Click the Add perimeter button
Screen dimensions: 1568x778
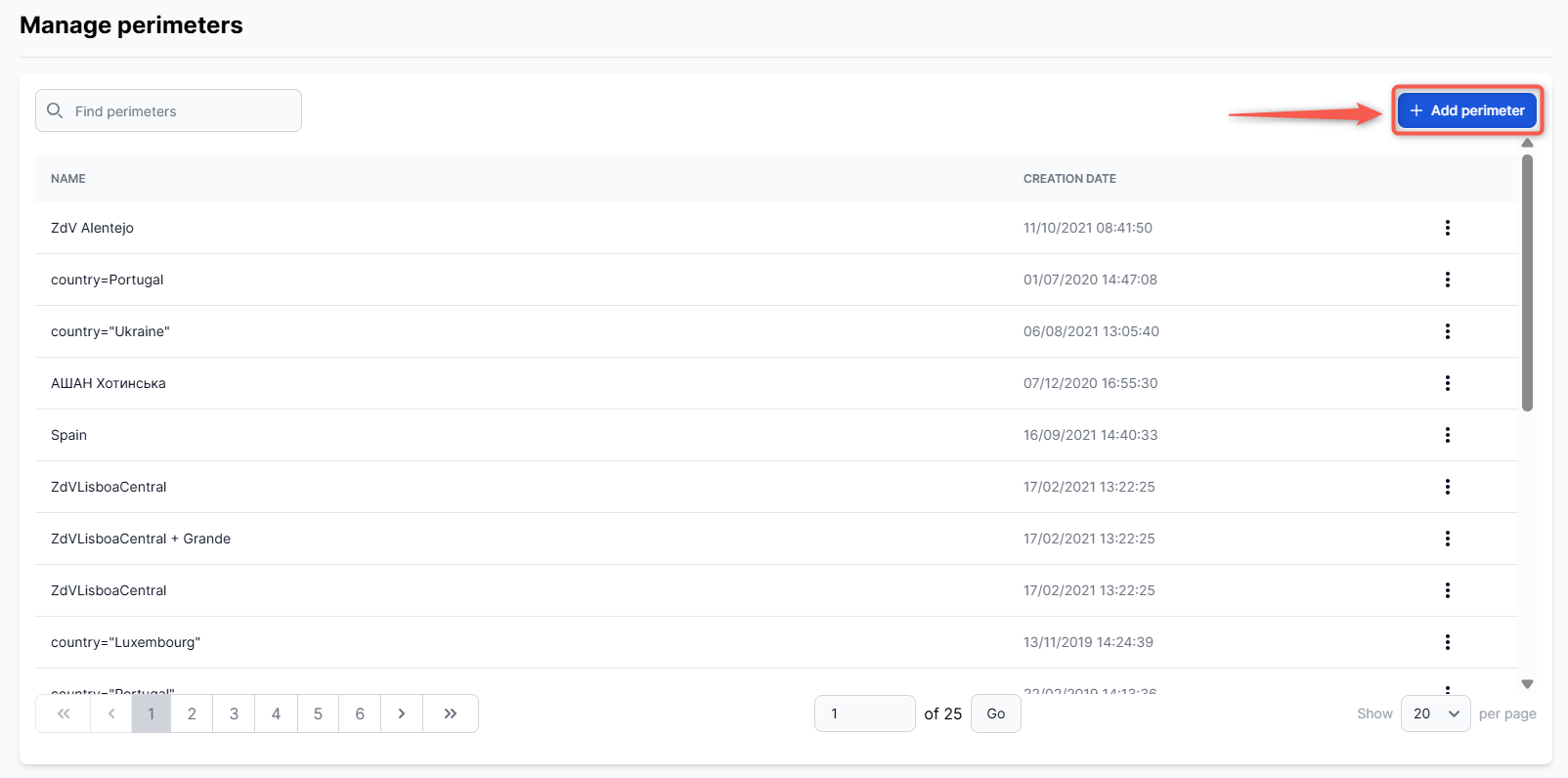pyautogui.click(x=1466, y=110)
